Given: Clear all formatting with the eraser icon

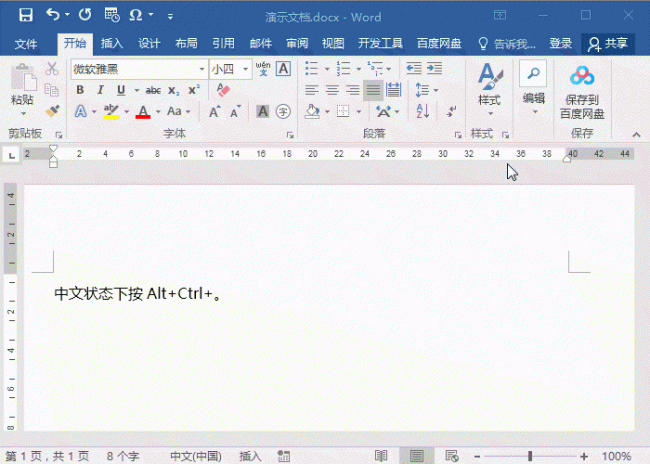Looking at the screenshot, I should pos(223,90).
